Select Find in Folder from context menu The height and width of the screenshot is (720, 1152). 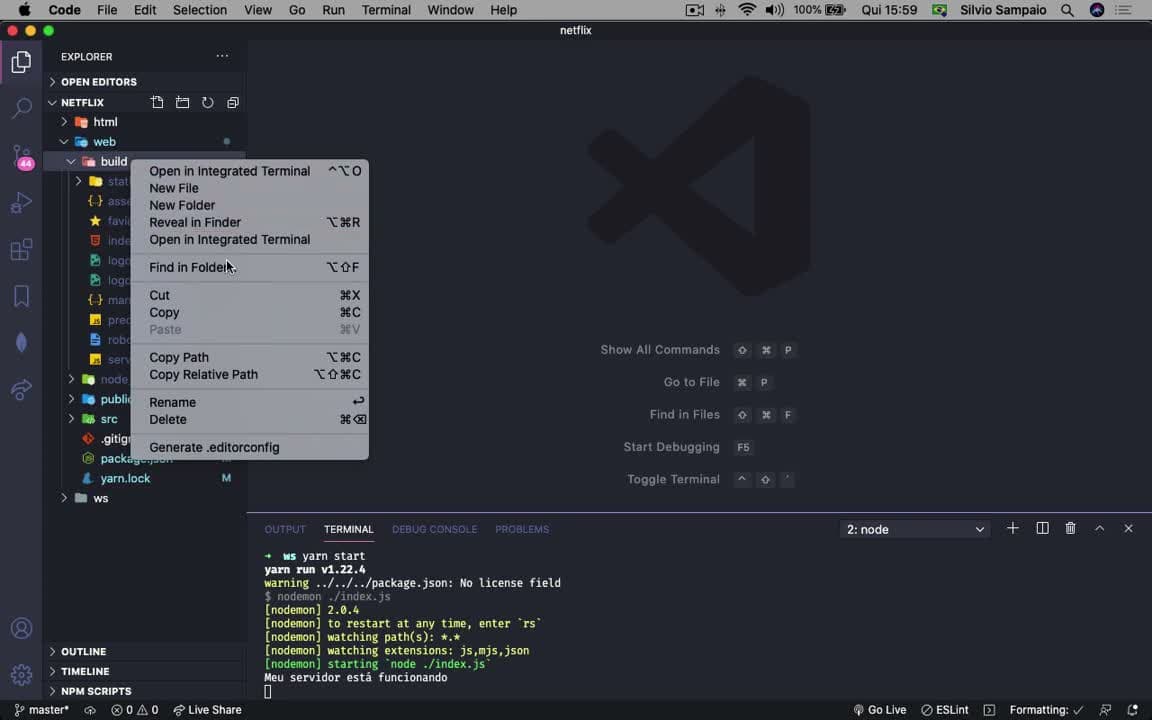point(250,267)
